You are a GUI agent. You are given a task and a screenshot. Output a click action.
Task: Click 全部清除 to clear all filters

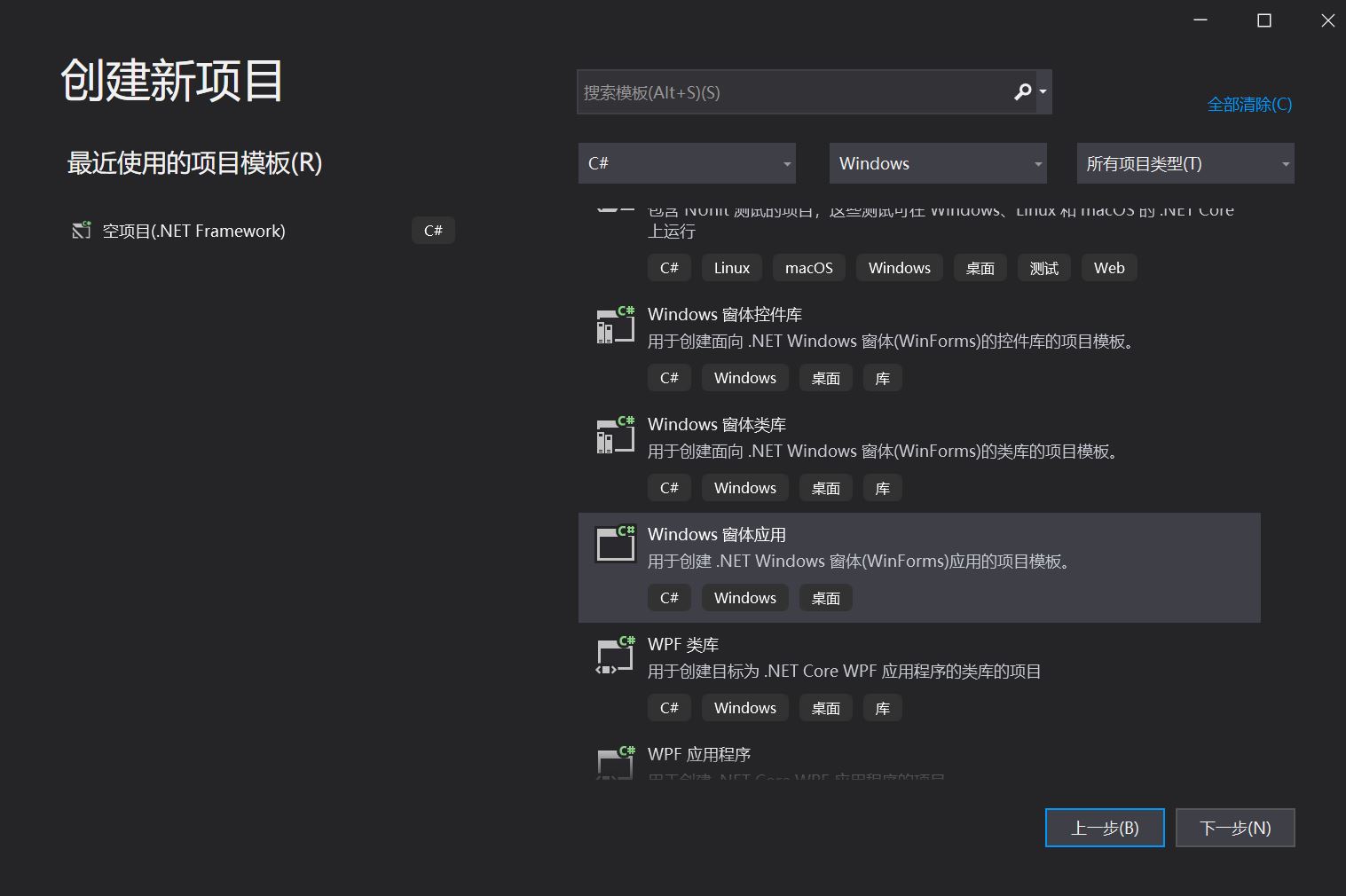pos(1248,104)
